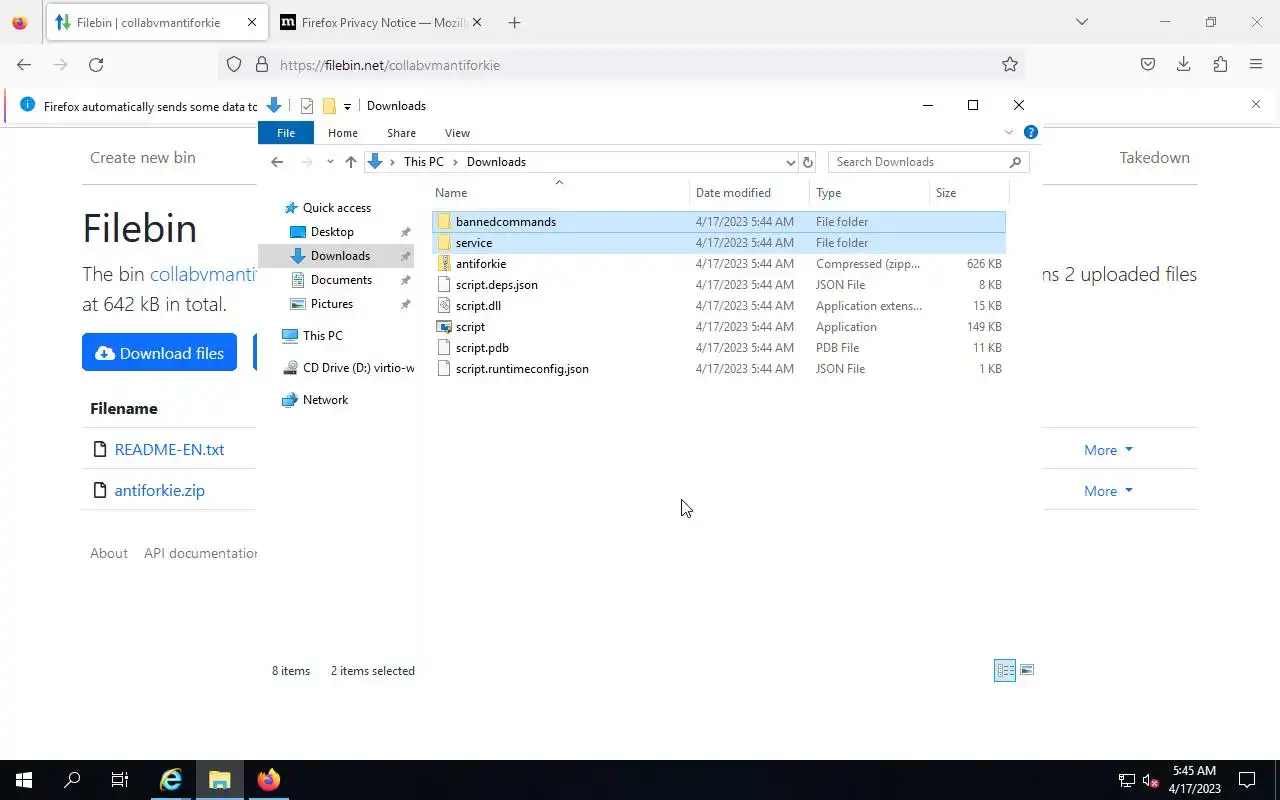Expand the Explorer ribbon chevron

1009,132
